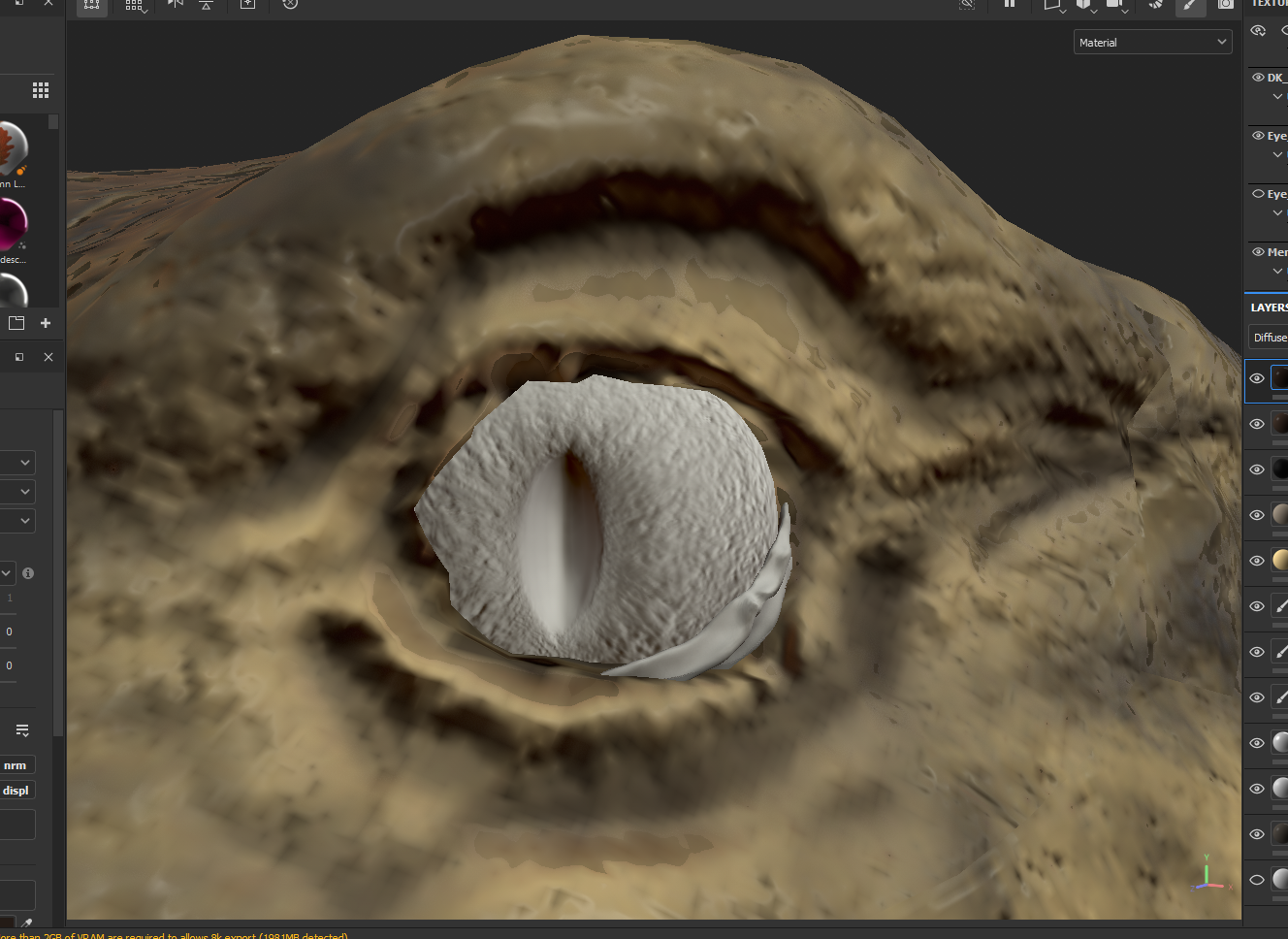Open the Diffuse channel dropdown

coord(1270,338)
